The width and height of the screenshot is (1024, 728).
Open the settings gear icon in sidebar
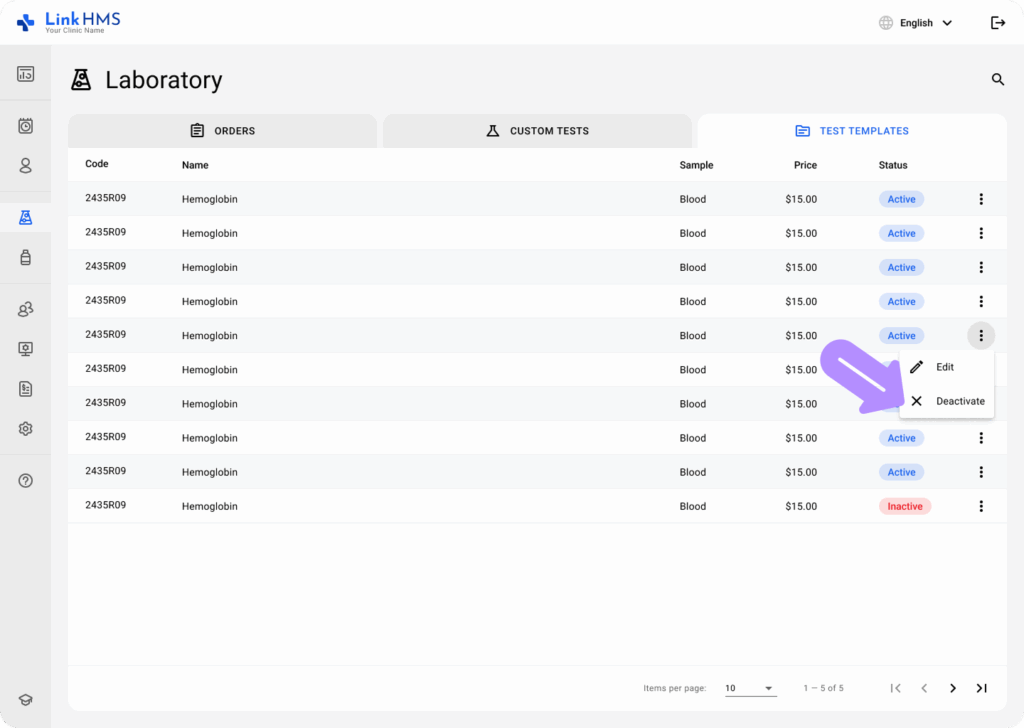pyautogui.click(x=25, y=429)
